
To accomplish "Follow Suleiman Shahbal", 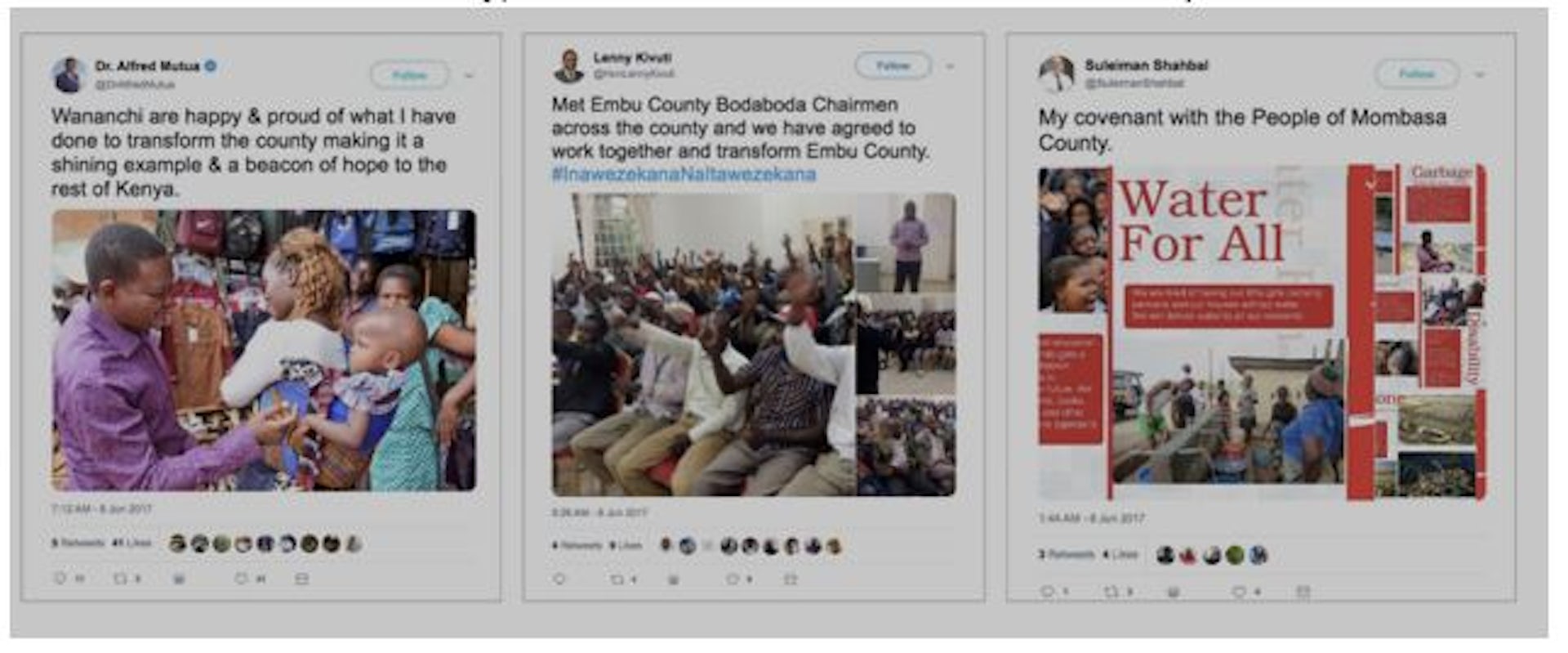I will tap(1416, 74).
